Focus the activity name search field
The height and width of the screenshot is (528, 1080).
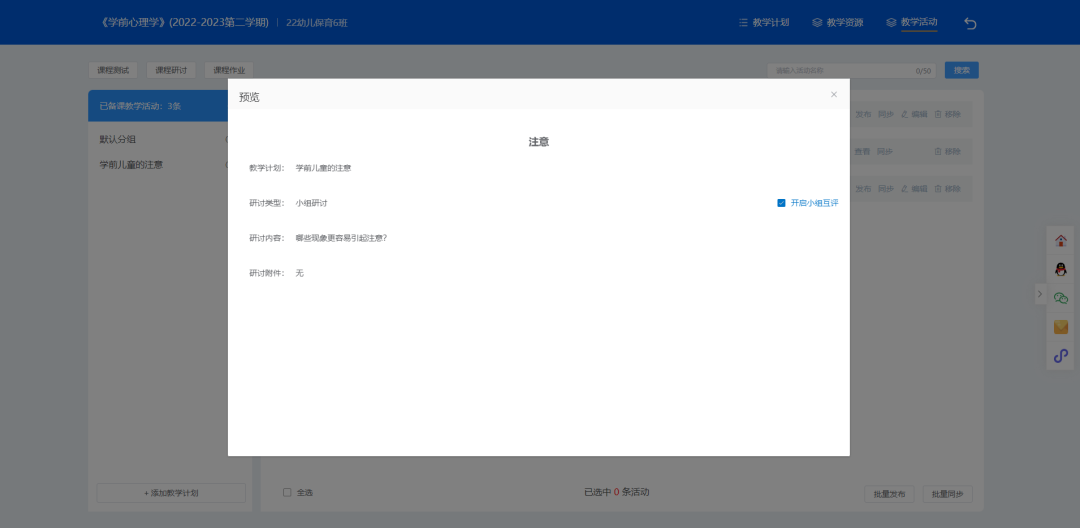(851, 70)
